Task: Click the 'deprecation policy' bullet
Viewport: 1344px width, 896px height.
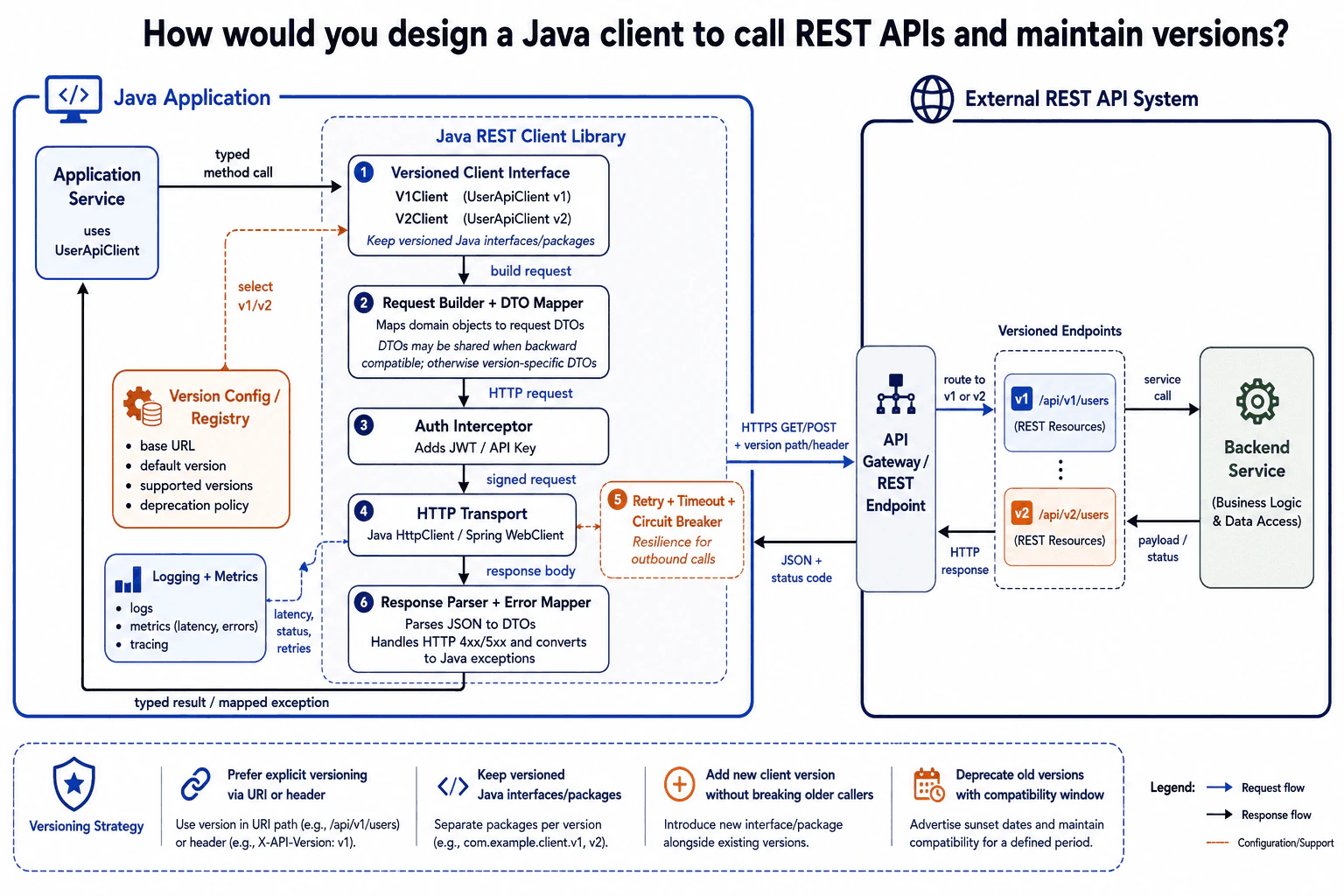Action: tap(193, 506)
